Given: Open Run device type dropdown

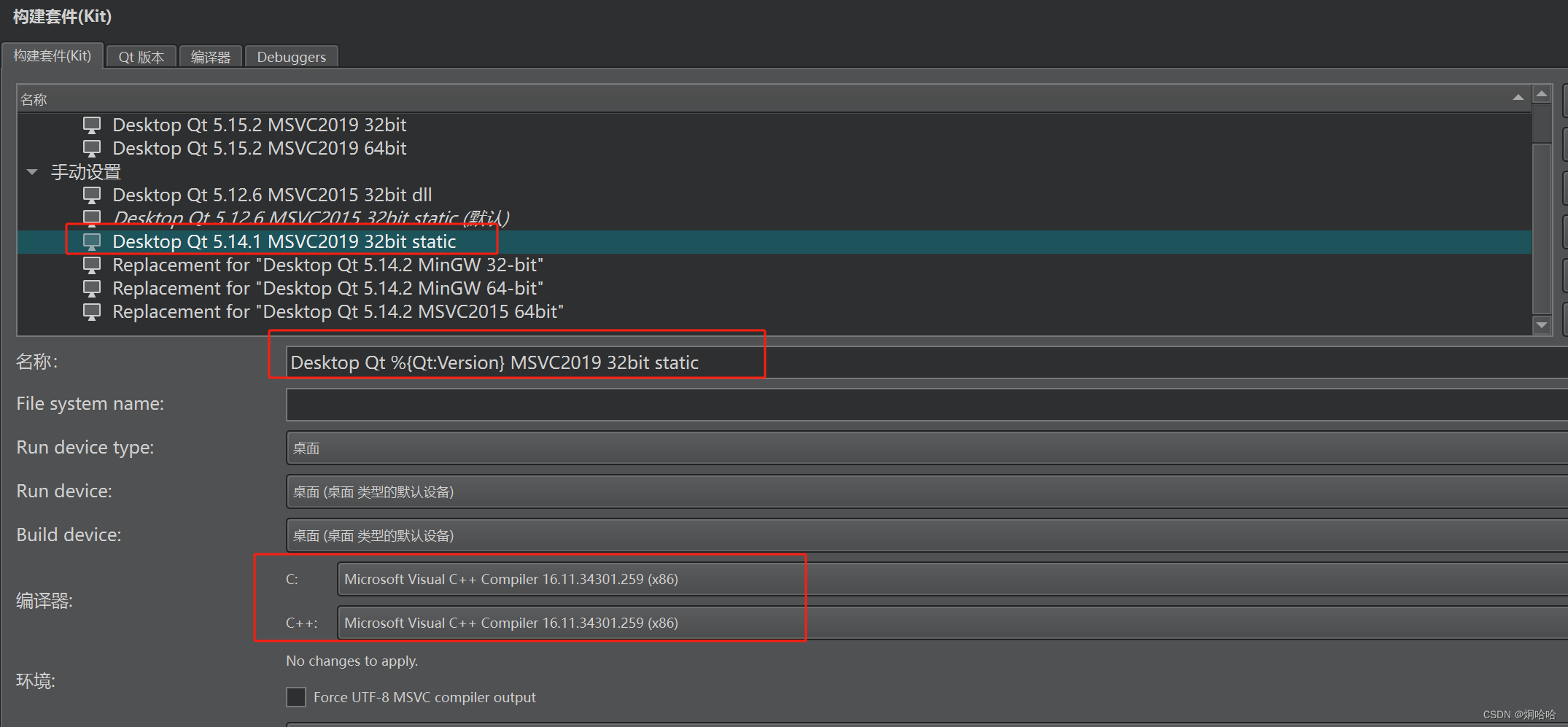Looking at the screenshot, I should 926,448.
